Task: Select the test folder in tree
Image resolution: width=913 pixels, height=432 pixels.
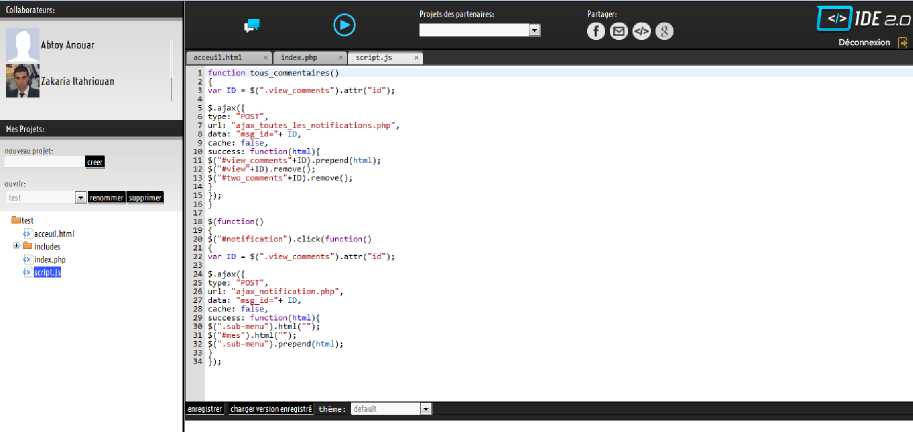Action: (27, 221)
